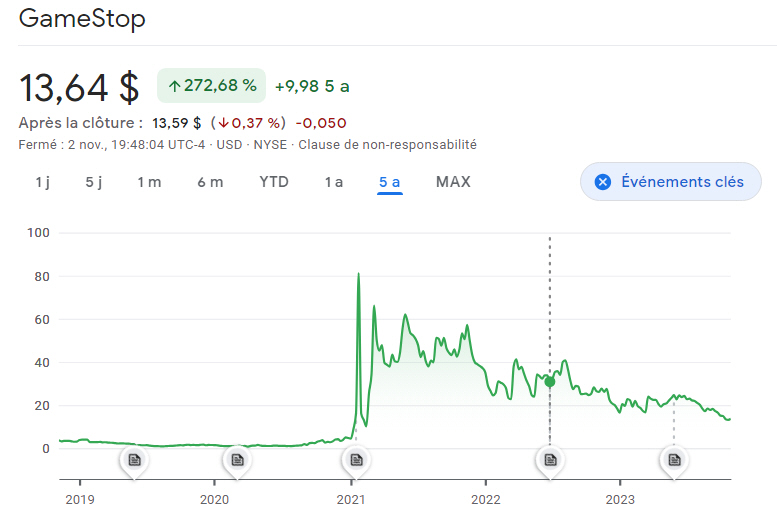
Task: Open the news marker near mid-2019
Action: [x=134, y=459]
